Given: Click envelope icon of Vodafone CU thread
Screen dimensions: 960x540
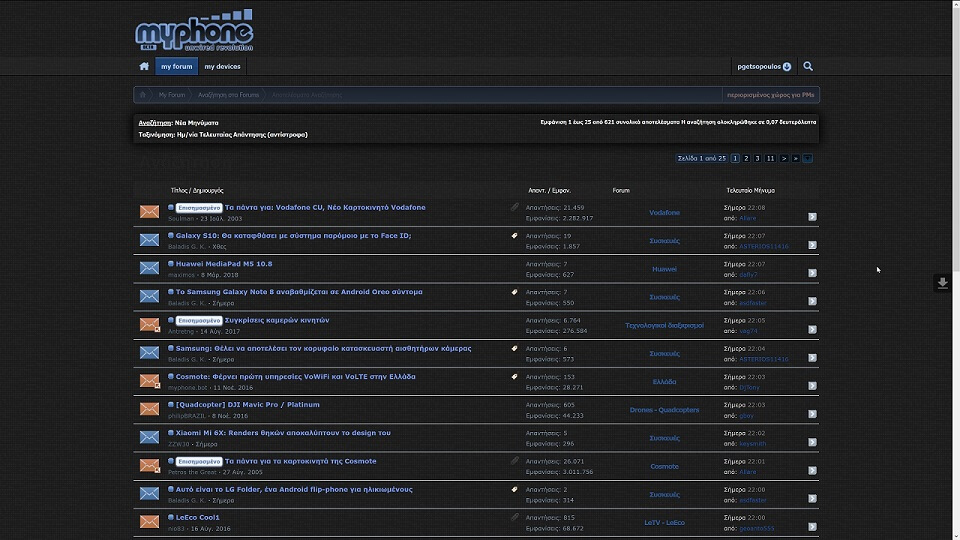Looking at the screenshot, I should (149, 212).
